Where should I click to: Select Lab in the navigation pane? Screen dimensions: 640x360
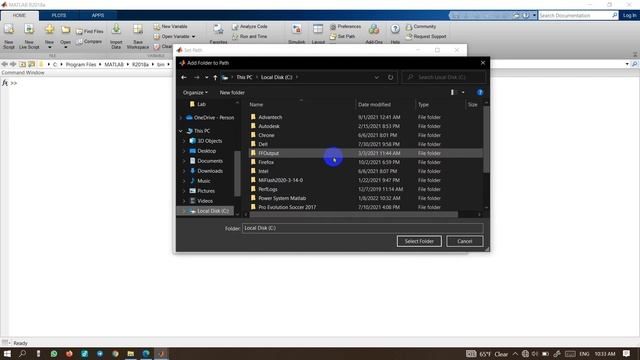click(201, 104)
